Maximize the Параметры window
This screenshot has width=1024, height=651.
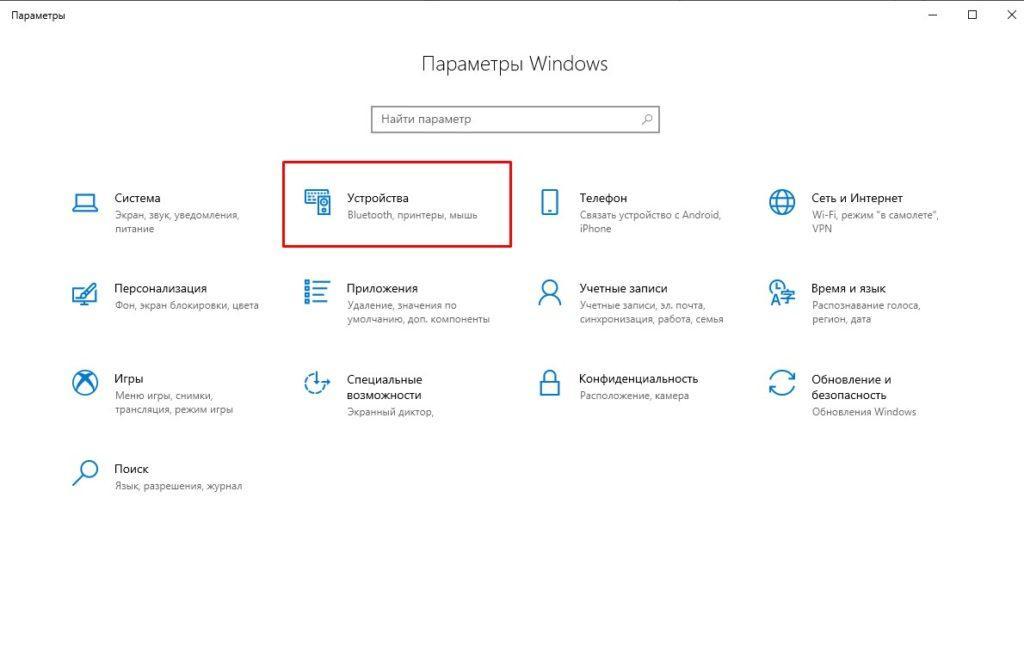[x=972, y=15]
